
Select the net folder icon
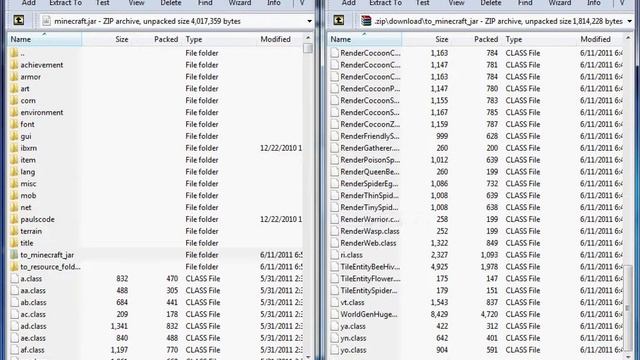tap(14, 207)
